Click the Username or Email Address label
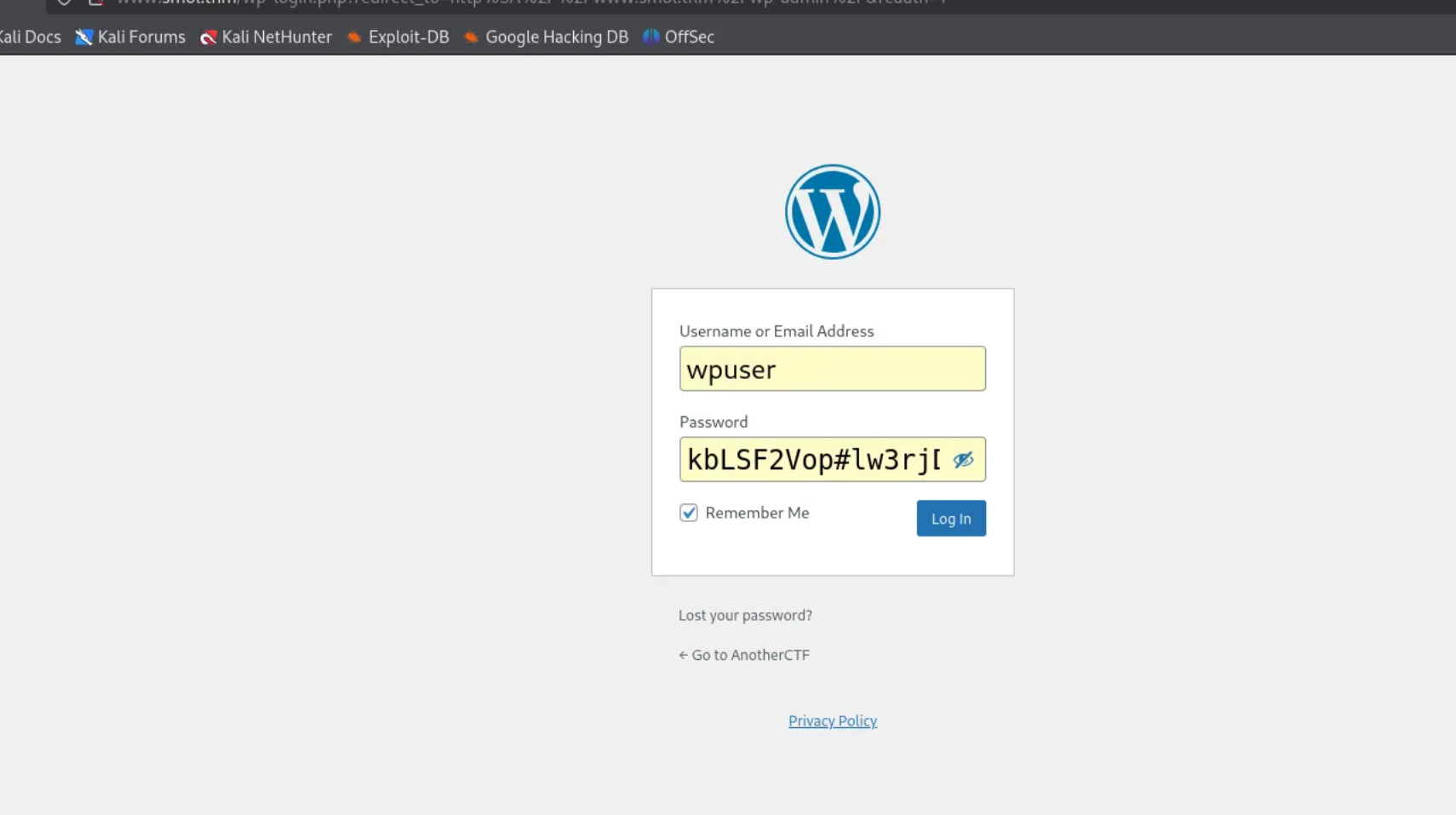Screen dimensions: 1456x815 click(777, 331)
